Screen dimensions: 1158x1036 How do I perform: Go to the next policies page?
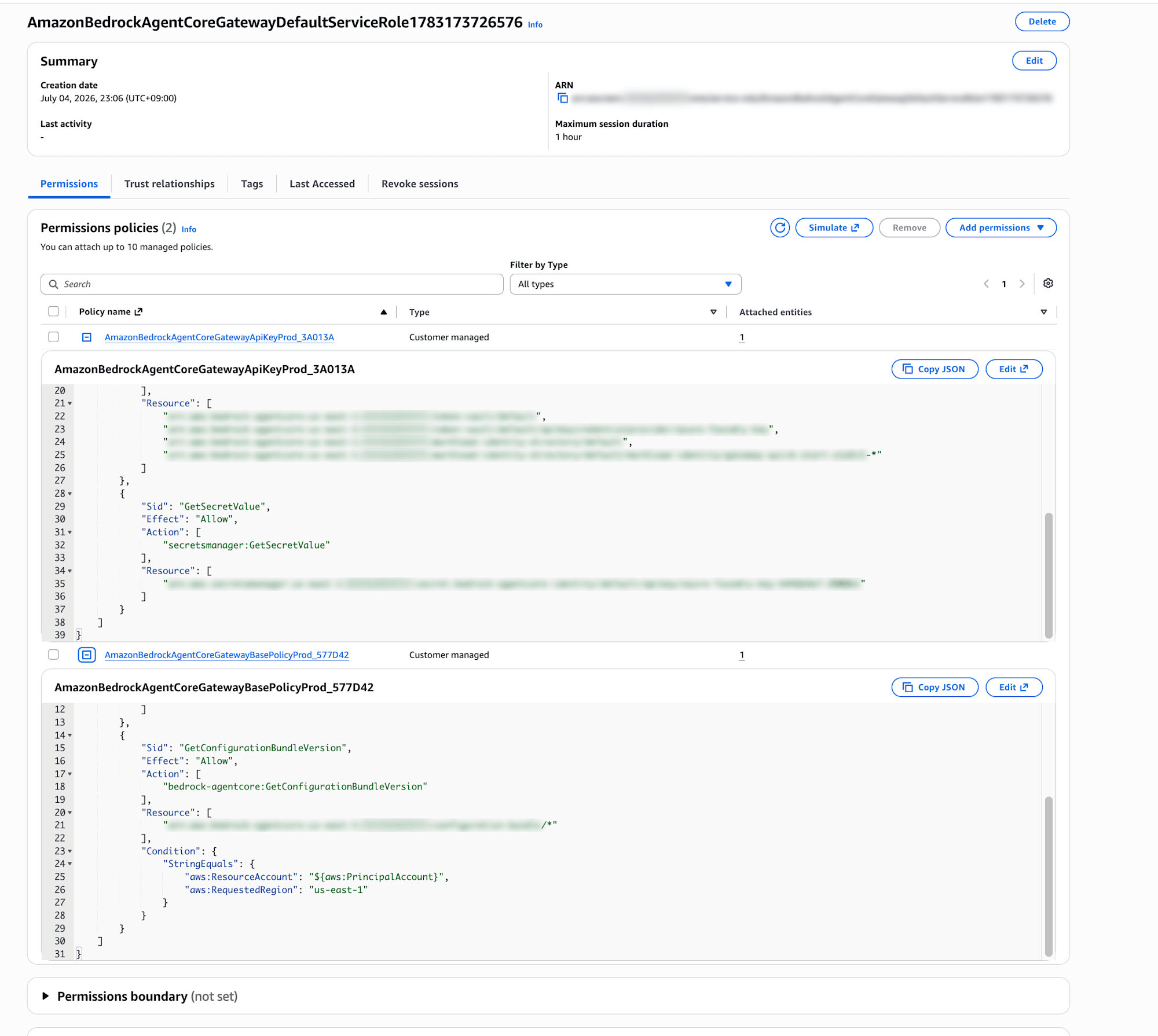(x=1022, y=284)
